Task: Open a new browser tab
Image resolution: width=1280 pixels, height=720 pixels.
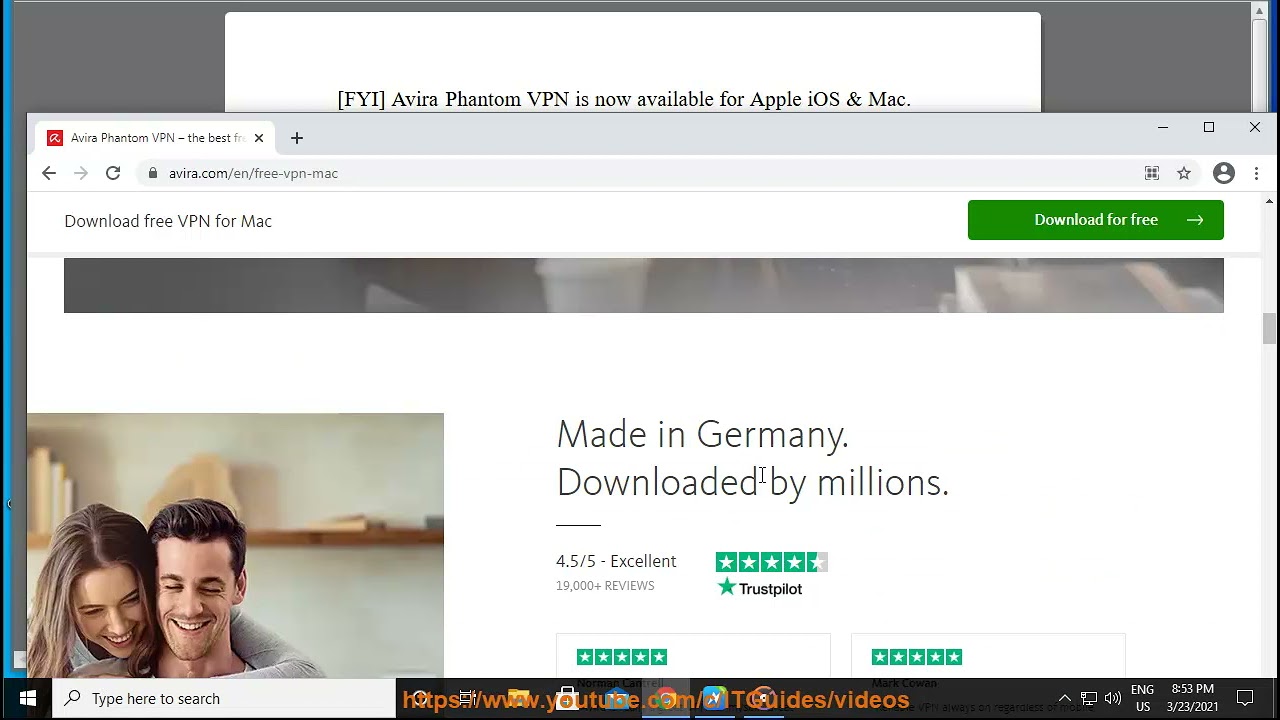Action: click(x=296, y=138)
